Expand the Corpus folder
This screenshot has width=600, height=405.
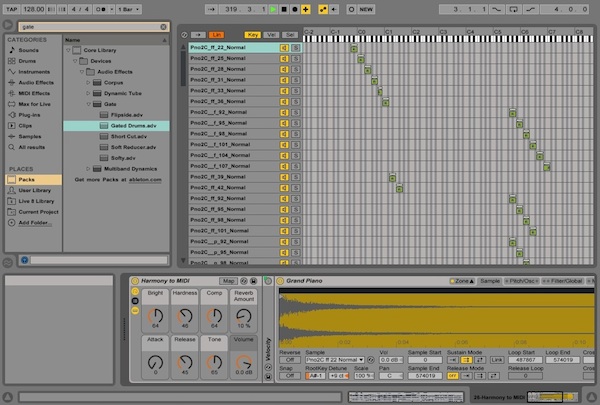click(x=88, y=82)
